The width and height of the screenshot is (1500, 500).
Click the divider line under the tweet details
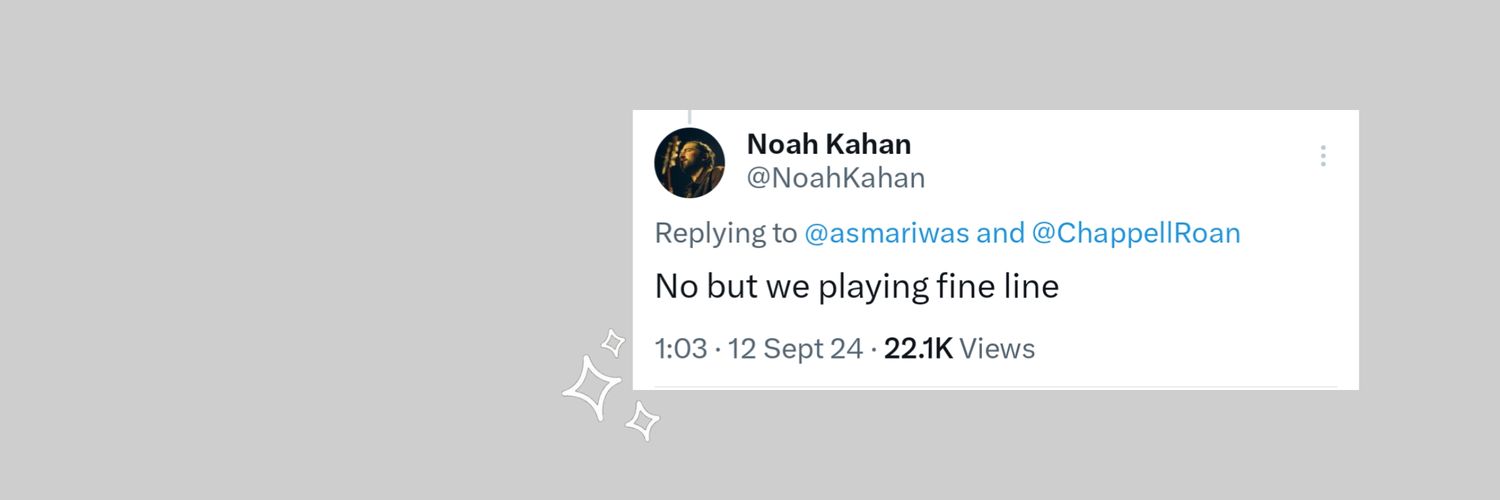coord(995,387)
